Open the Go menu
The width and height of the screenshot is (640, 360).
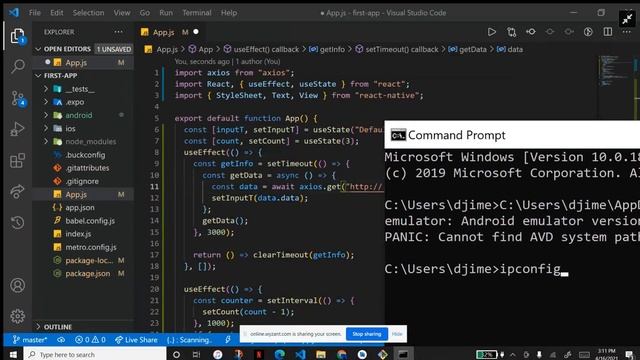(144, 13)
